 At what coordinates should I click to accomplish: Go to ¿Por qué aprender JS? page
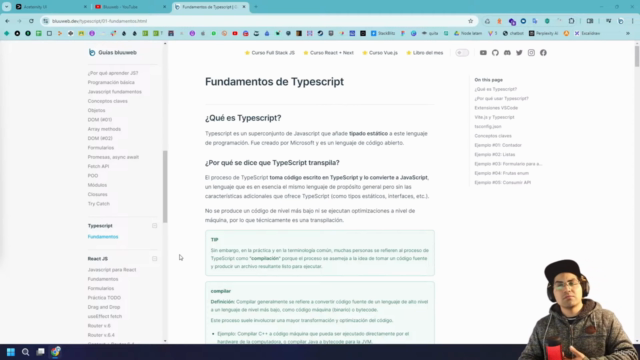tap(113, 73)
